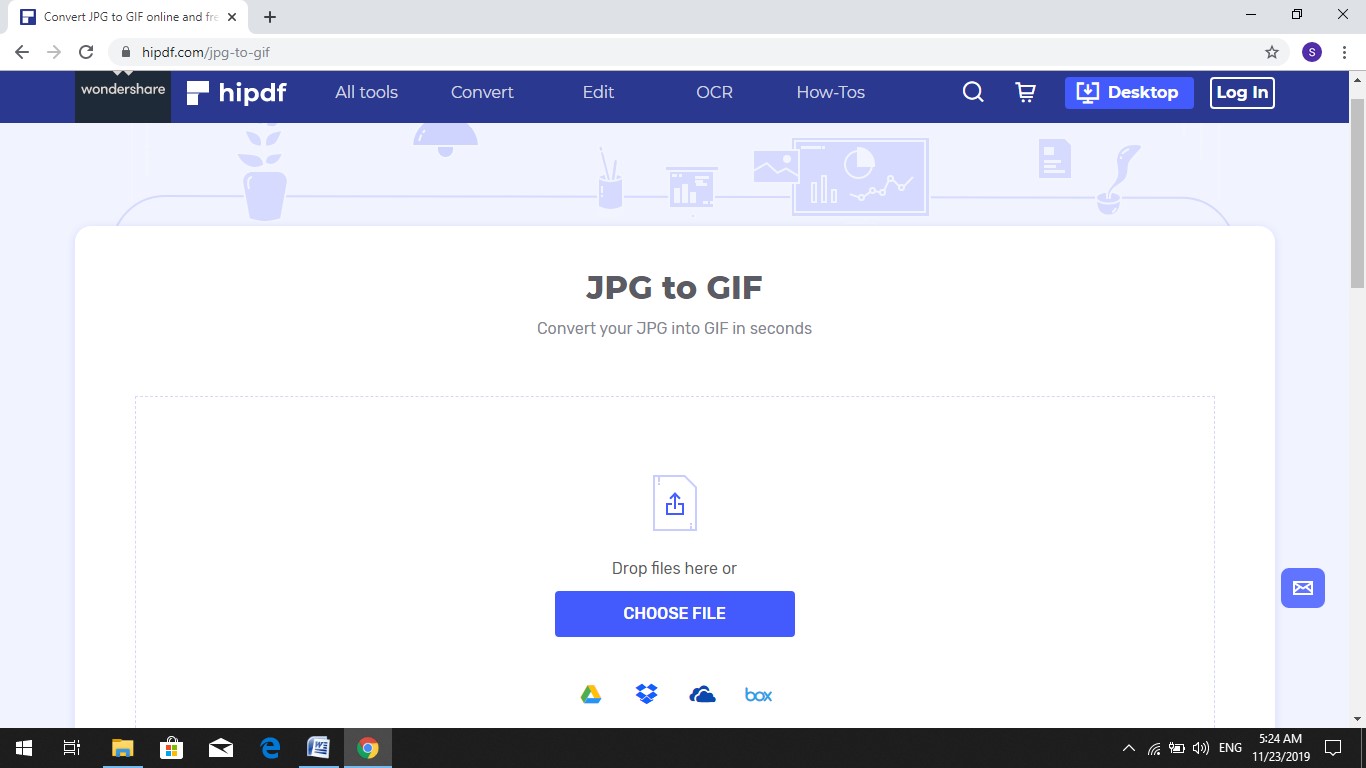Bookmark this page with star icon

[1272, 52]
